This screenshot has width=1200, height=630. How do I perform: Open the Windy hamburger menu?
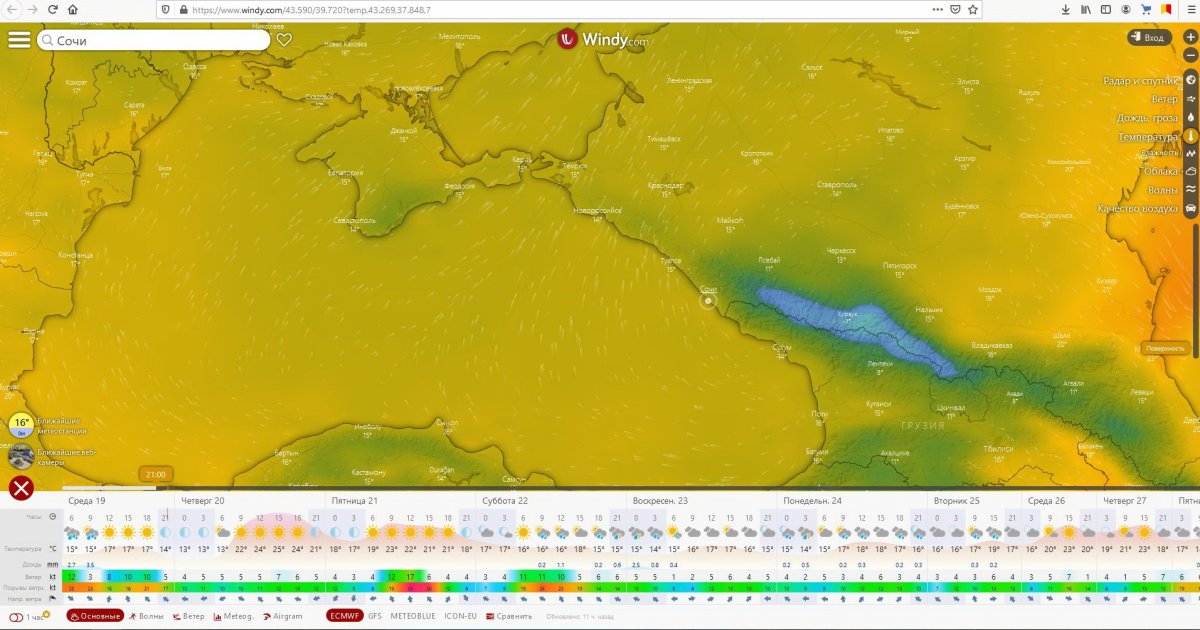point(19,40)
